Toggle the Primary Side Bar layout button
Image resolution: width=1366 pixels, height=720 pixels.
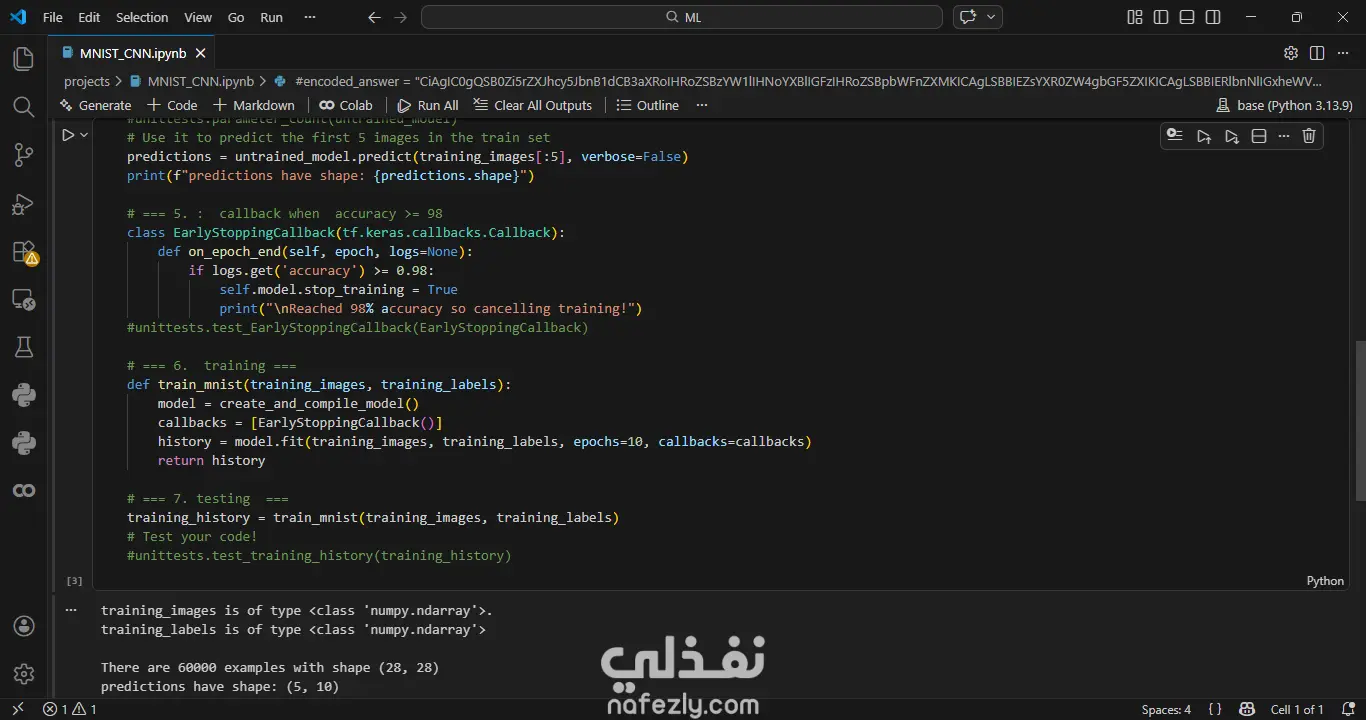[1161, 17]
